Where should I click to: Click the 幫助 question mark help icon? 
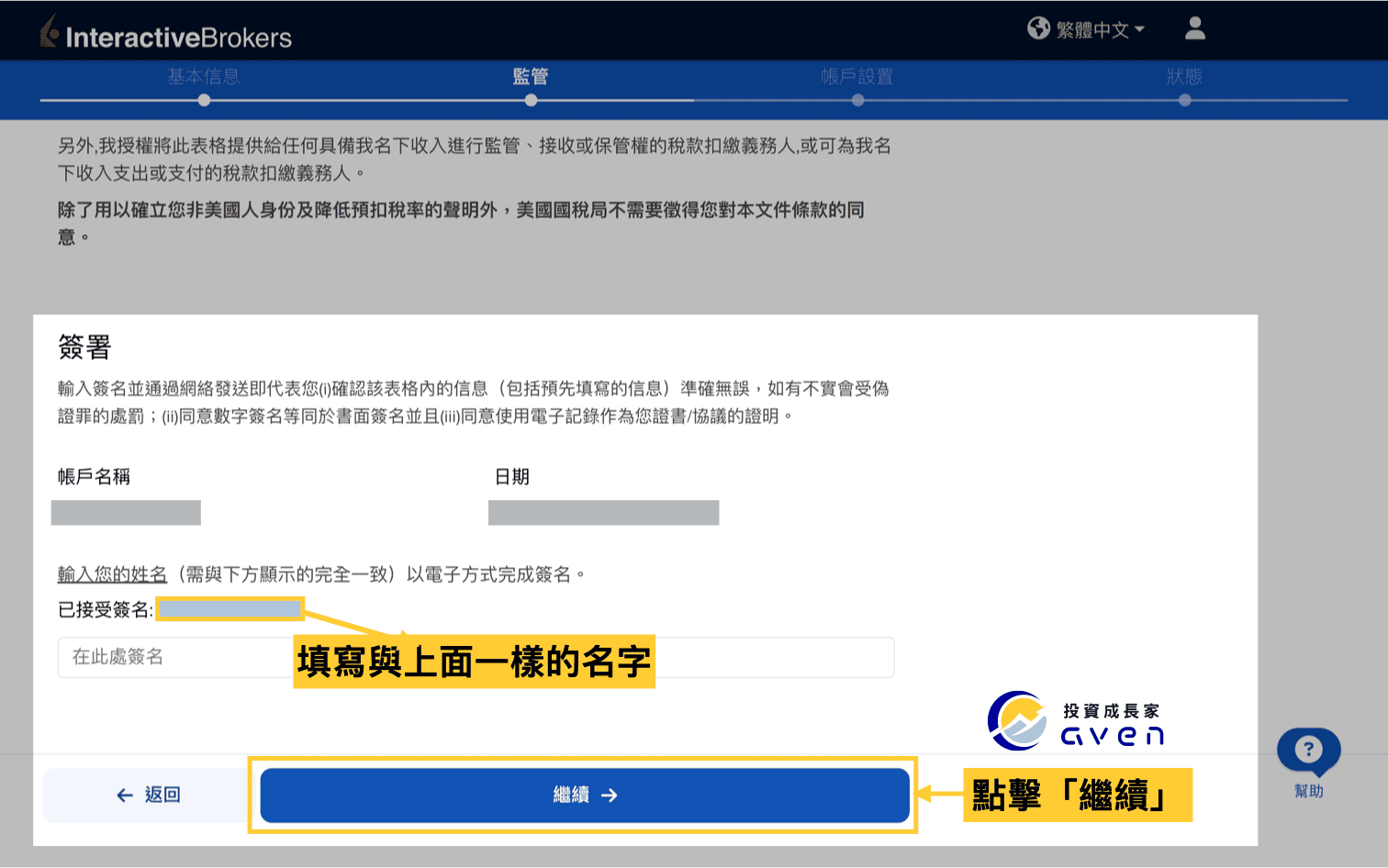tap(1307, 750)
